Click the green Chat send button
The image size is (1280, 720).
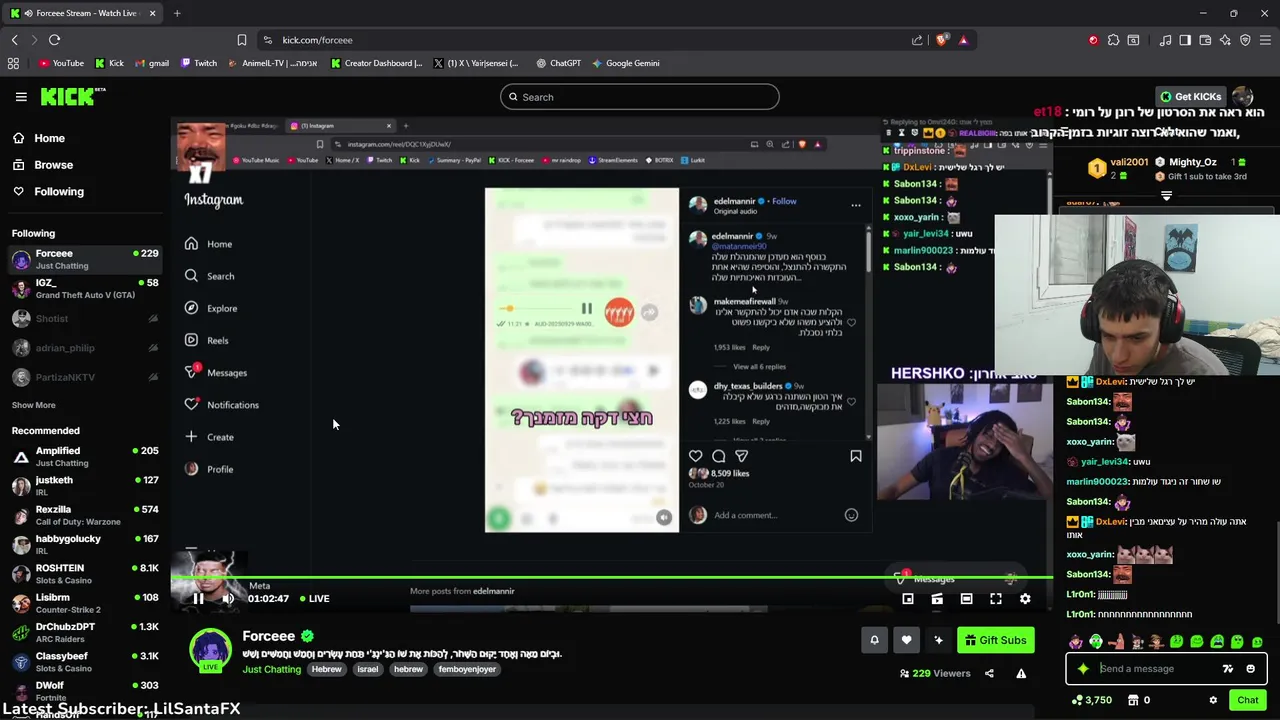pyautogui.click(x=1248, y=700)
